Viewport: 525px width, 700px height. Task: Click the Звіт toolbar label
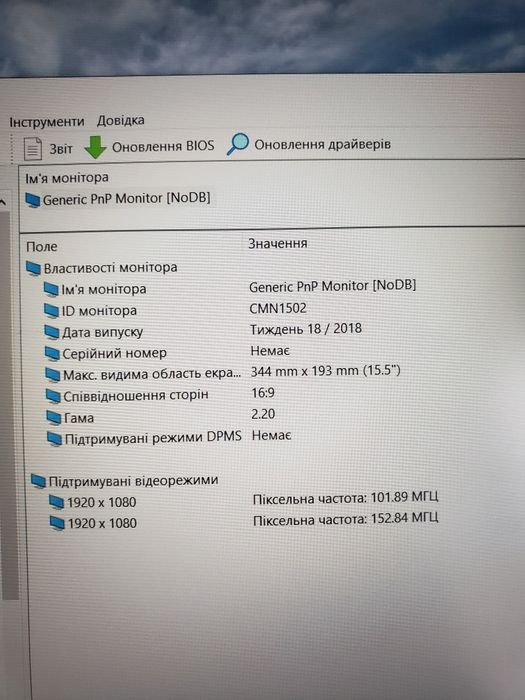[61, 148]
